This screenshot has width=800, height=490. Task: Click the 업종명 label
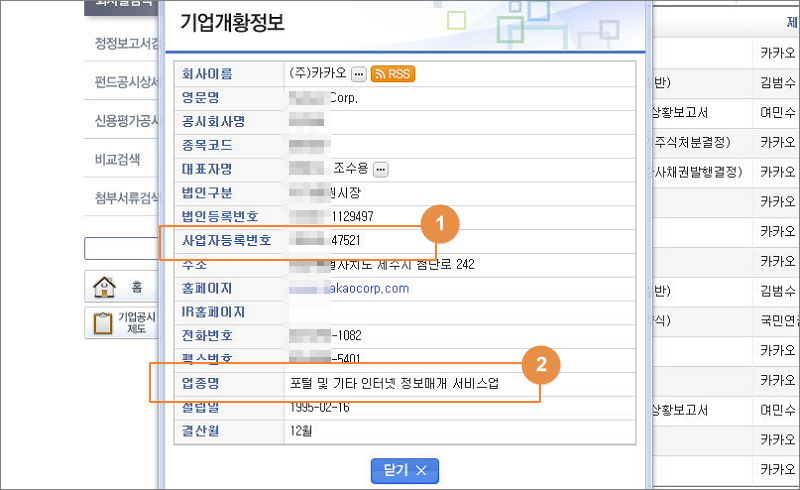pyautogui.click(x=201, y=383)
